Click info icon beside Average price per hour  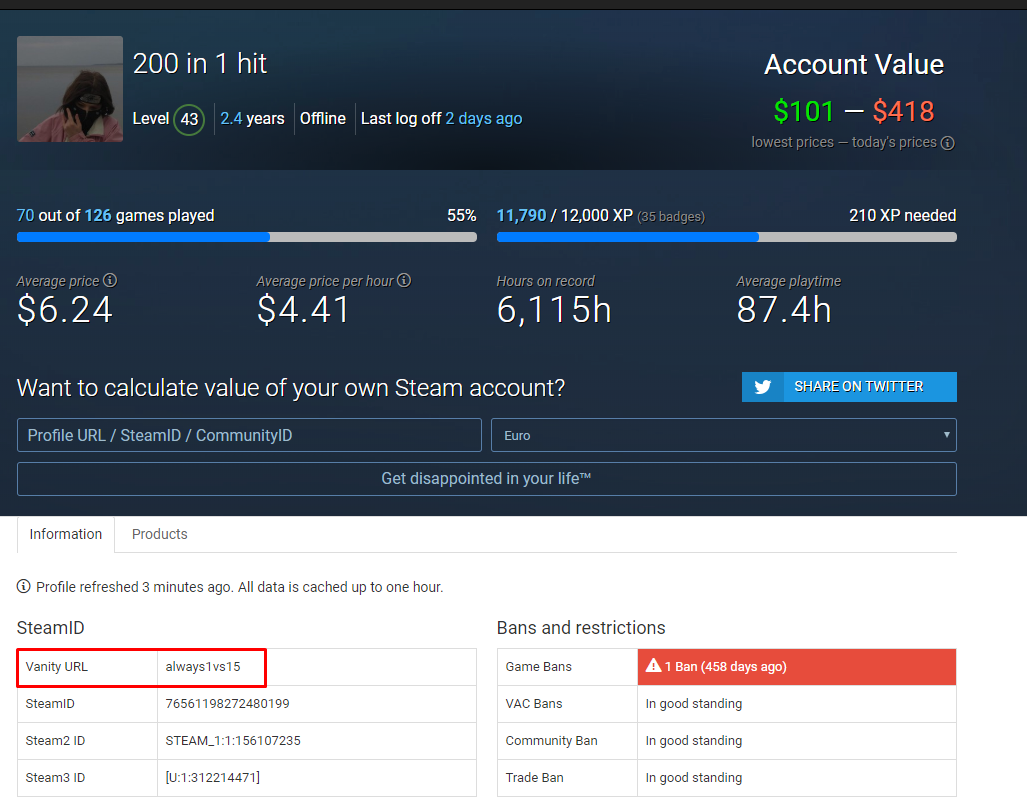[404, 281]
